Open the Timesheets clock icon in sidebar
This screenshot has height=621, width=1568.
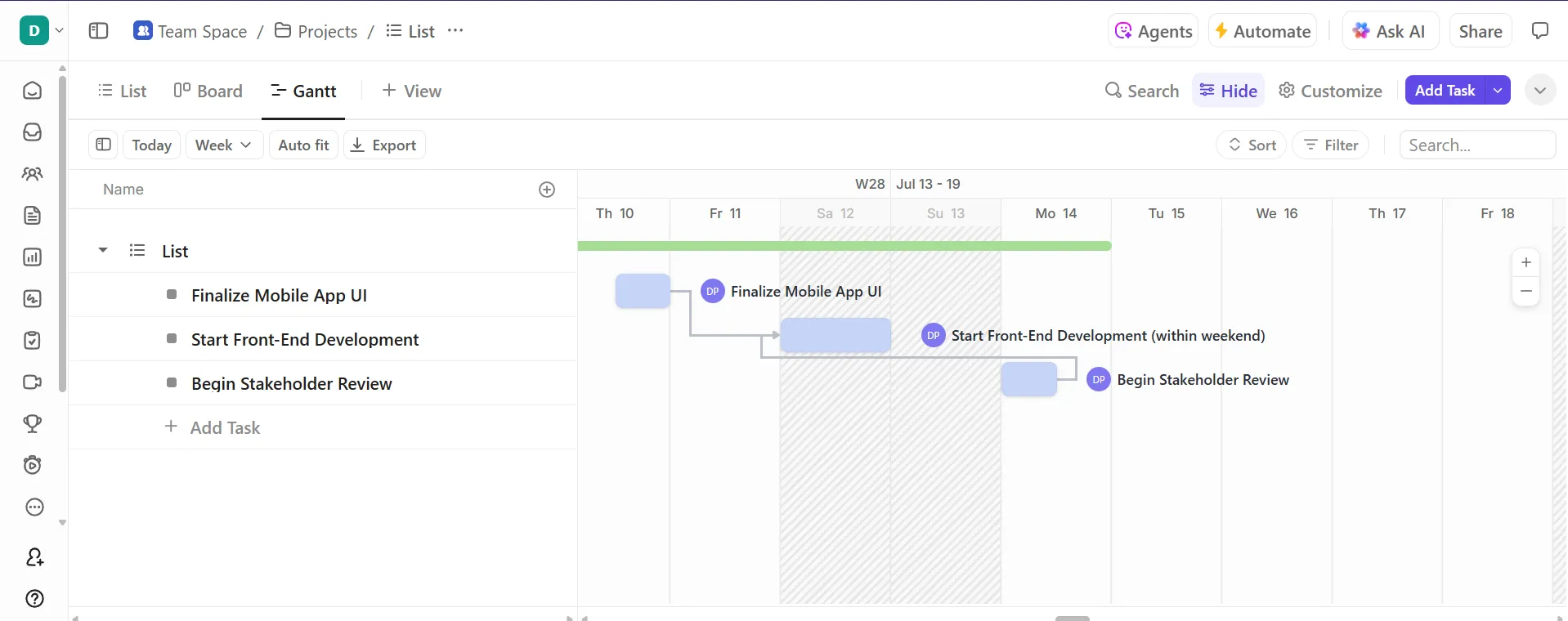click(x=33, y=466)
